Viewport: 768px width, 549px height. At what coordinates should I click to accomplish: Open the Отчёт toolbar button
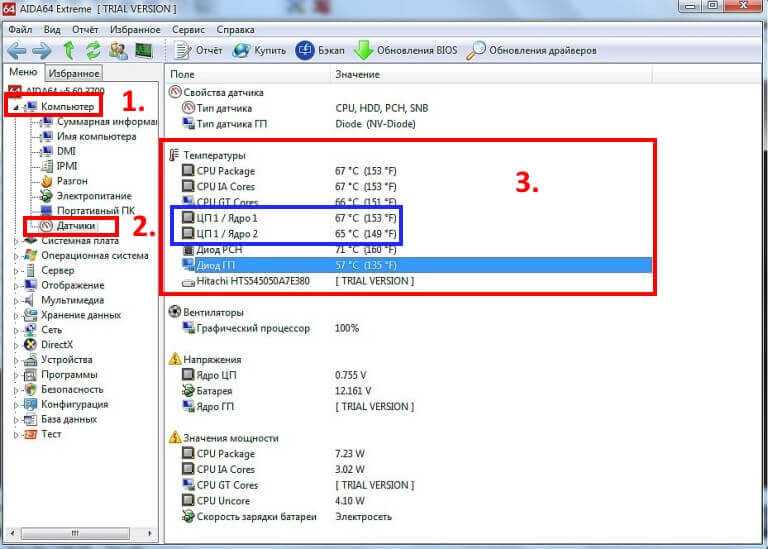point(198,50)
